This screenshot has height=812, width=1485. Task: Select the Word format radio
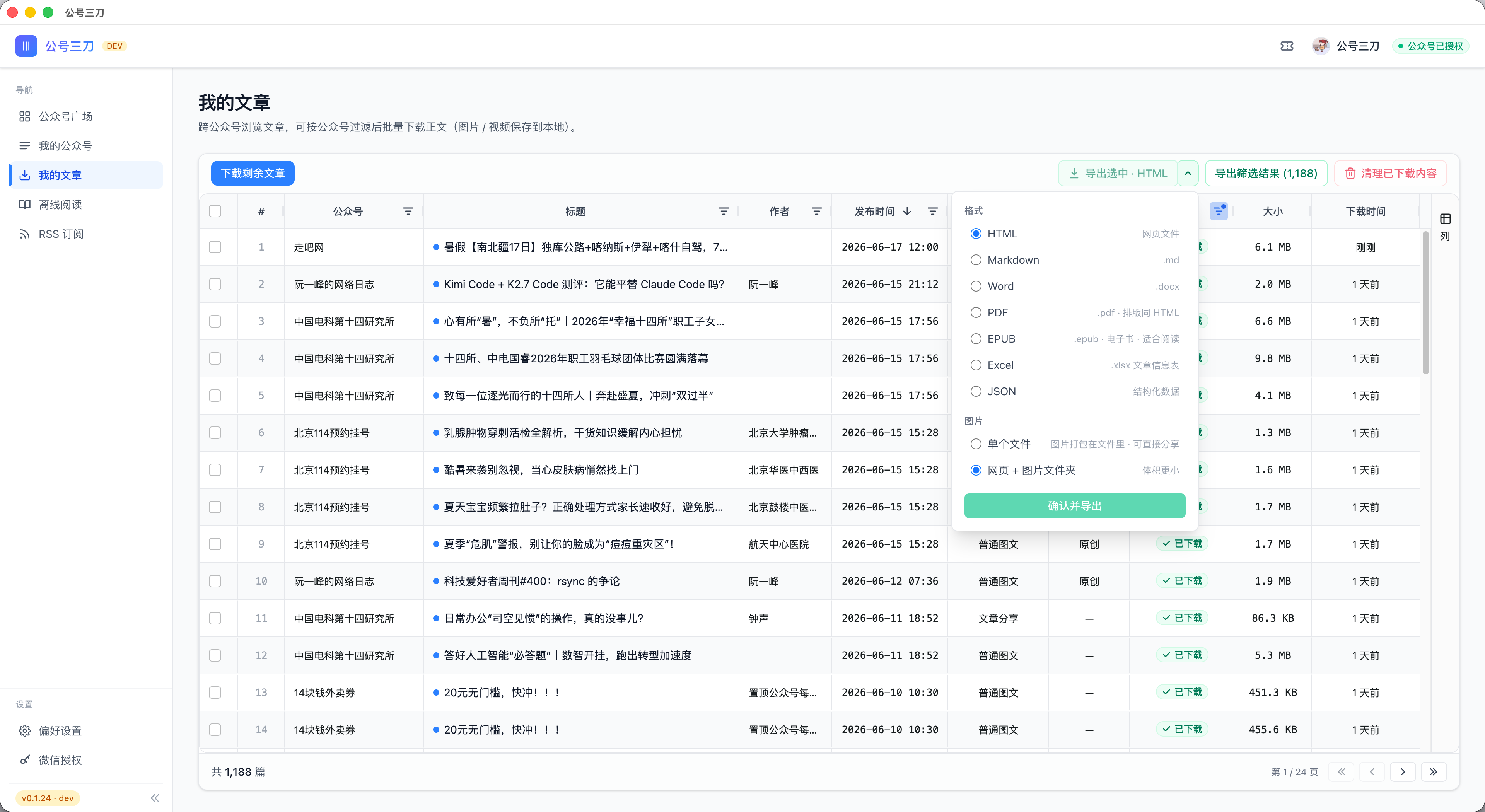coord(975,287)
